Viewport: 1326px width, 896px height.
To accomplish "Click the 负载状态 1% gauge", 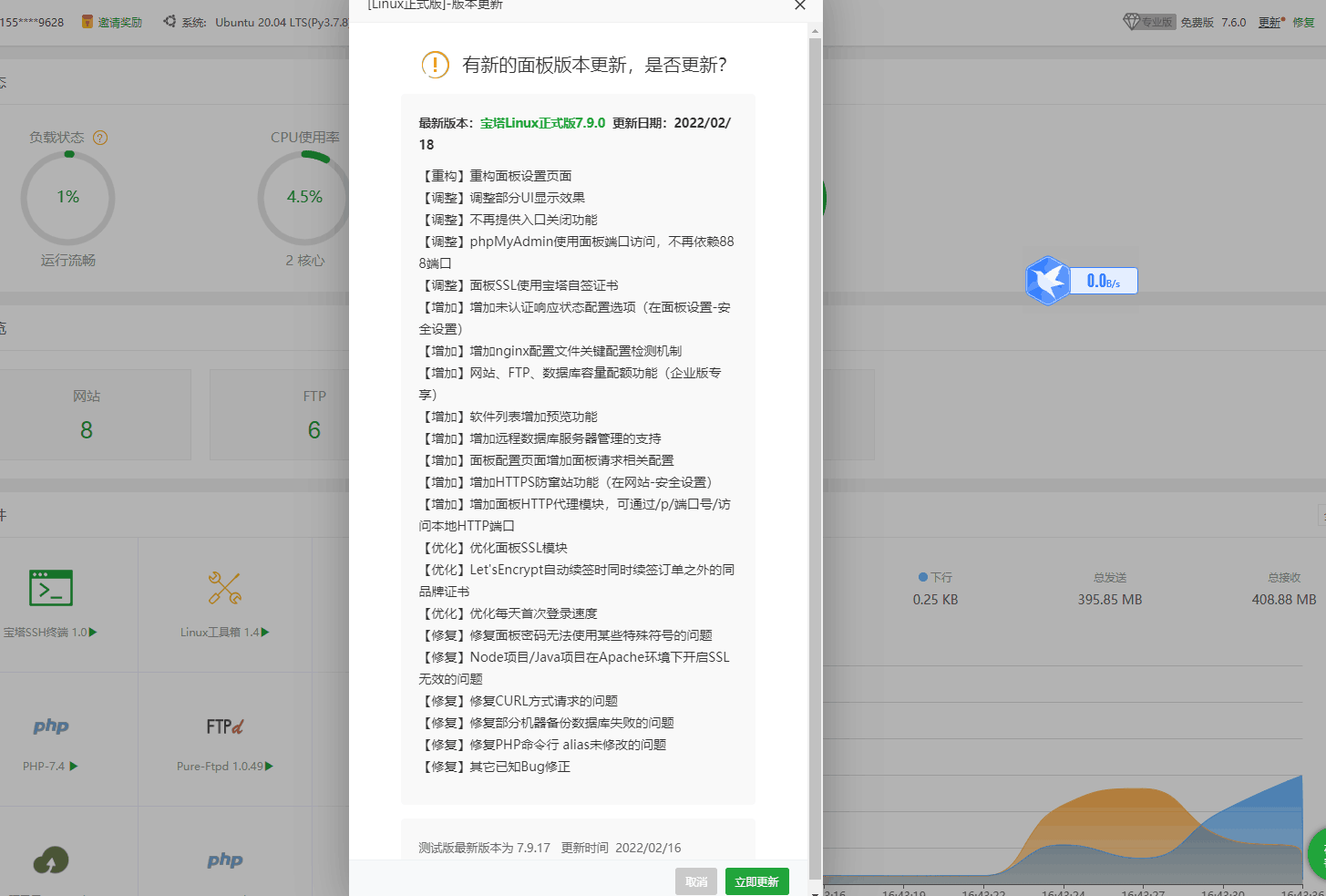I will [x=67, y=197].
